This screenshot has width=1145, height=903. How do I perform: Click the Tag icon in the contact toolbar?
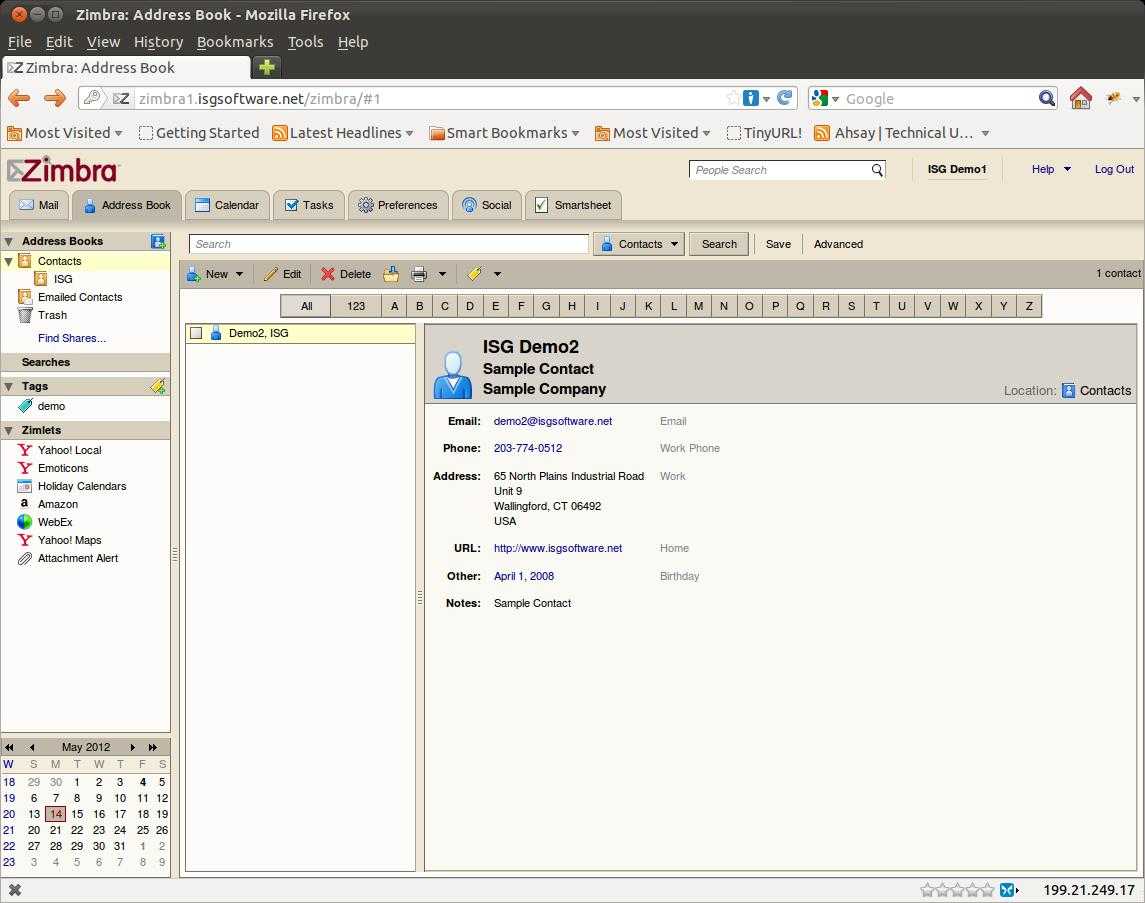tap(475, 274)
